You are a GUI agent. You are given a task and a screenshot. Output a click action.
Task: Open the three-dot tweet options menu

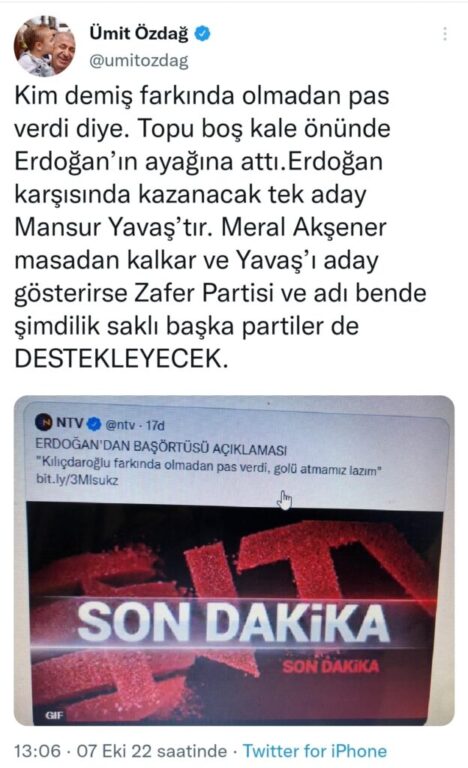click(x=444, y=34)
